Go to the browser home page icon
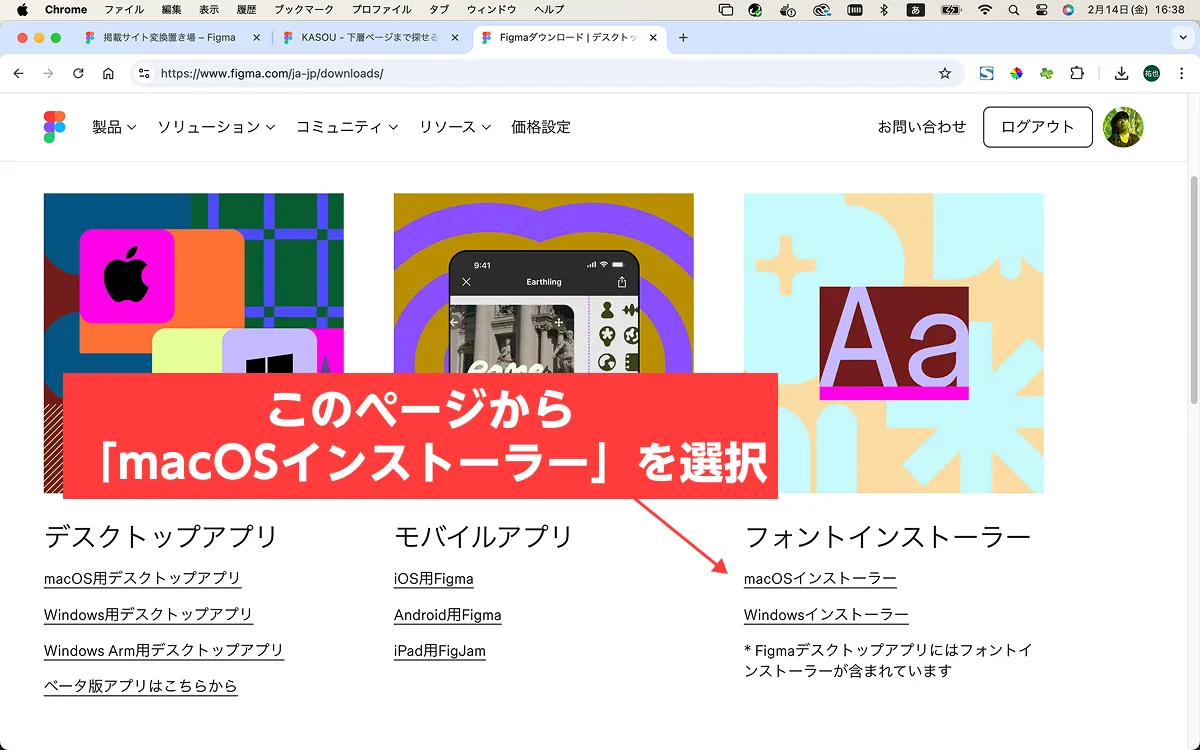The image size is (1200, 750). pyautogui.click(x=108, y=73)
